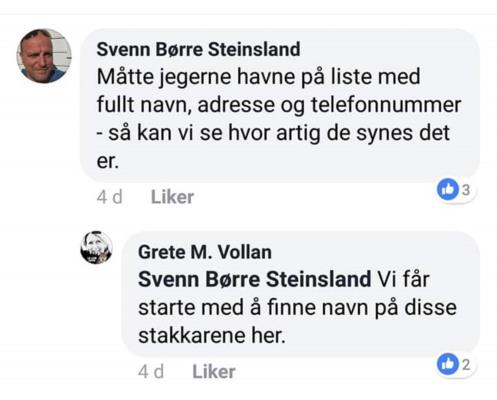Open the reaction count 3 on first comment
Viewport: 497px width, 400px height.
(x=466, y=190)
